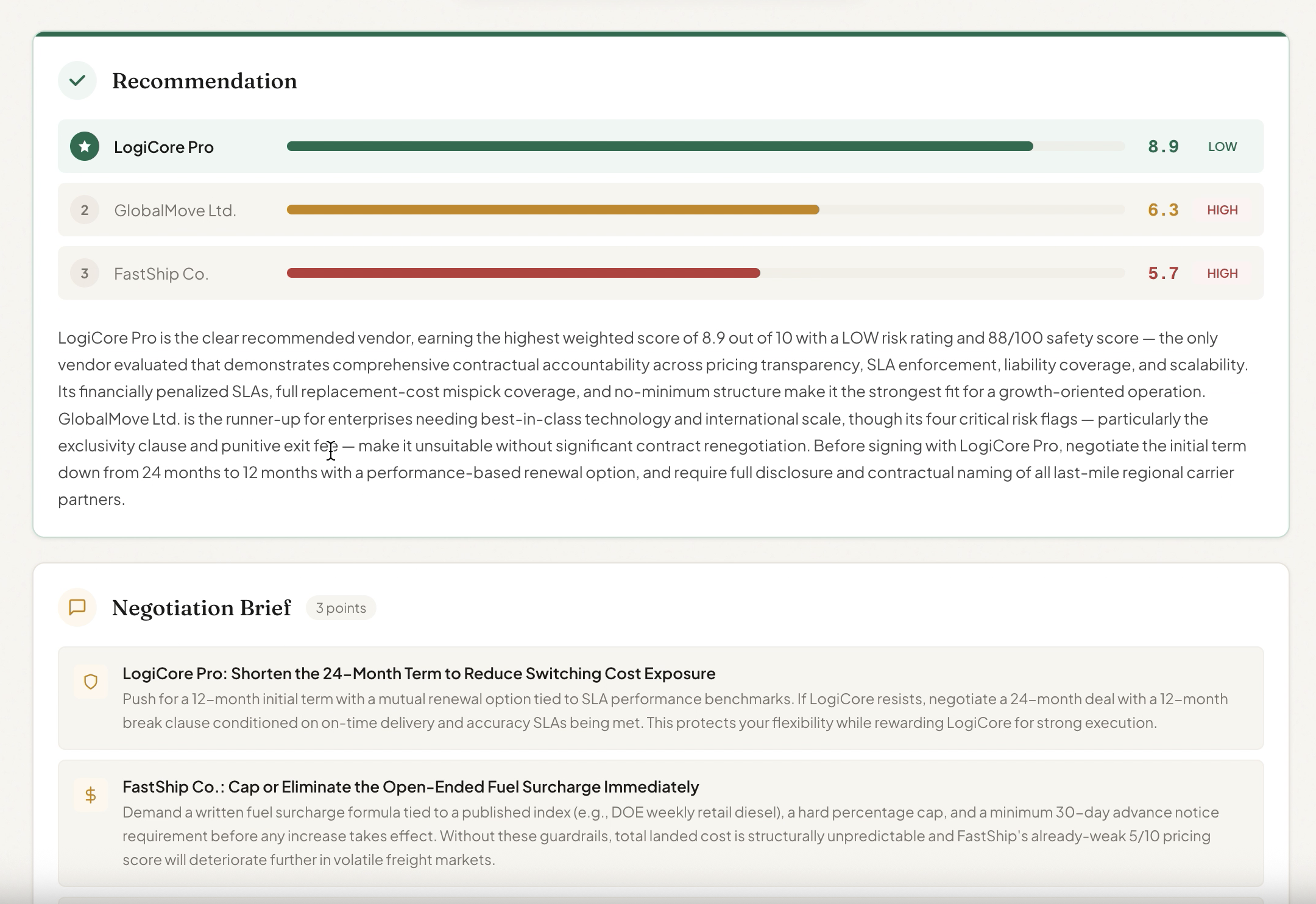Image resolution: width=1316 pixels, height=904 pixels.
Task: Select the LogiCore Pro vendor name
Action: tap(163, 147)
